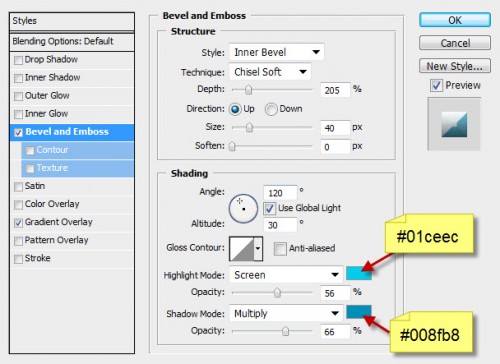This screenshot has height=364, width=500.
Task: Click the Gloss Contour preview thumbnail
Action: (242, 249)
